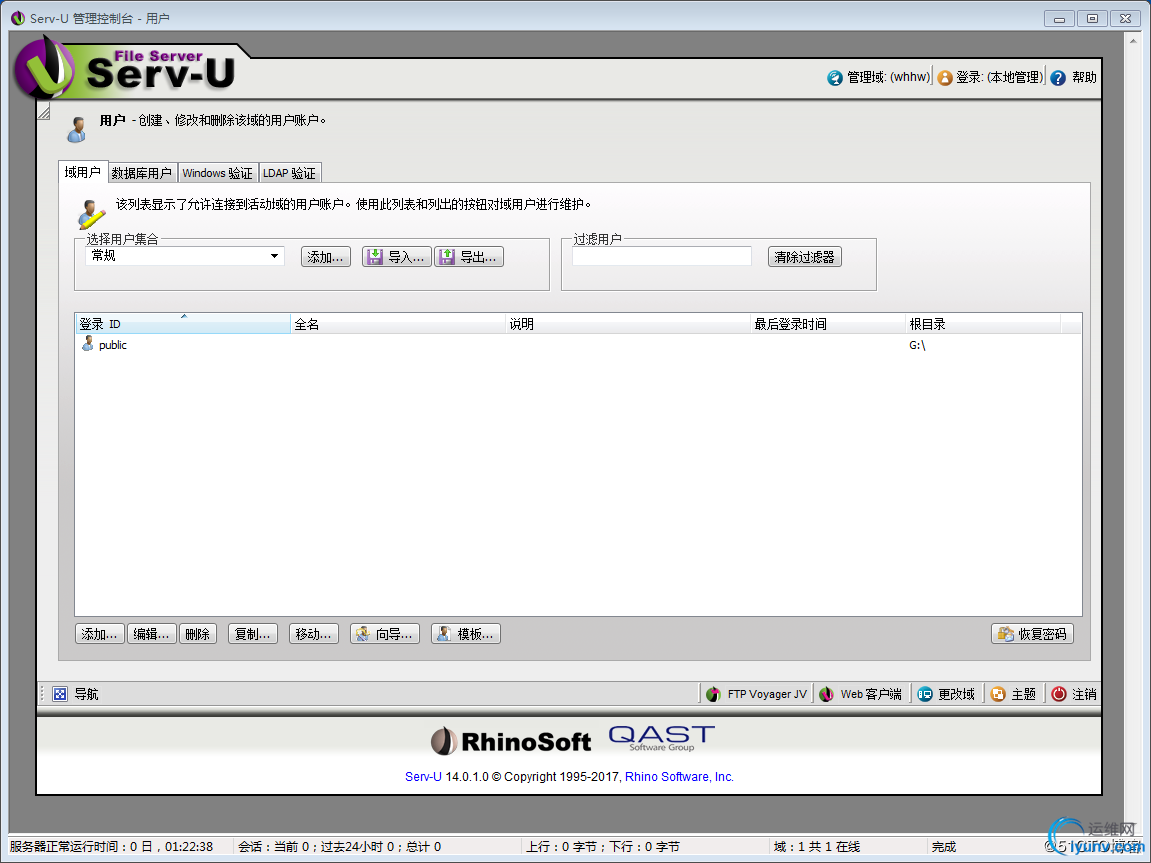
Task: Open the Windows 验证 tab
Action: 217,172
